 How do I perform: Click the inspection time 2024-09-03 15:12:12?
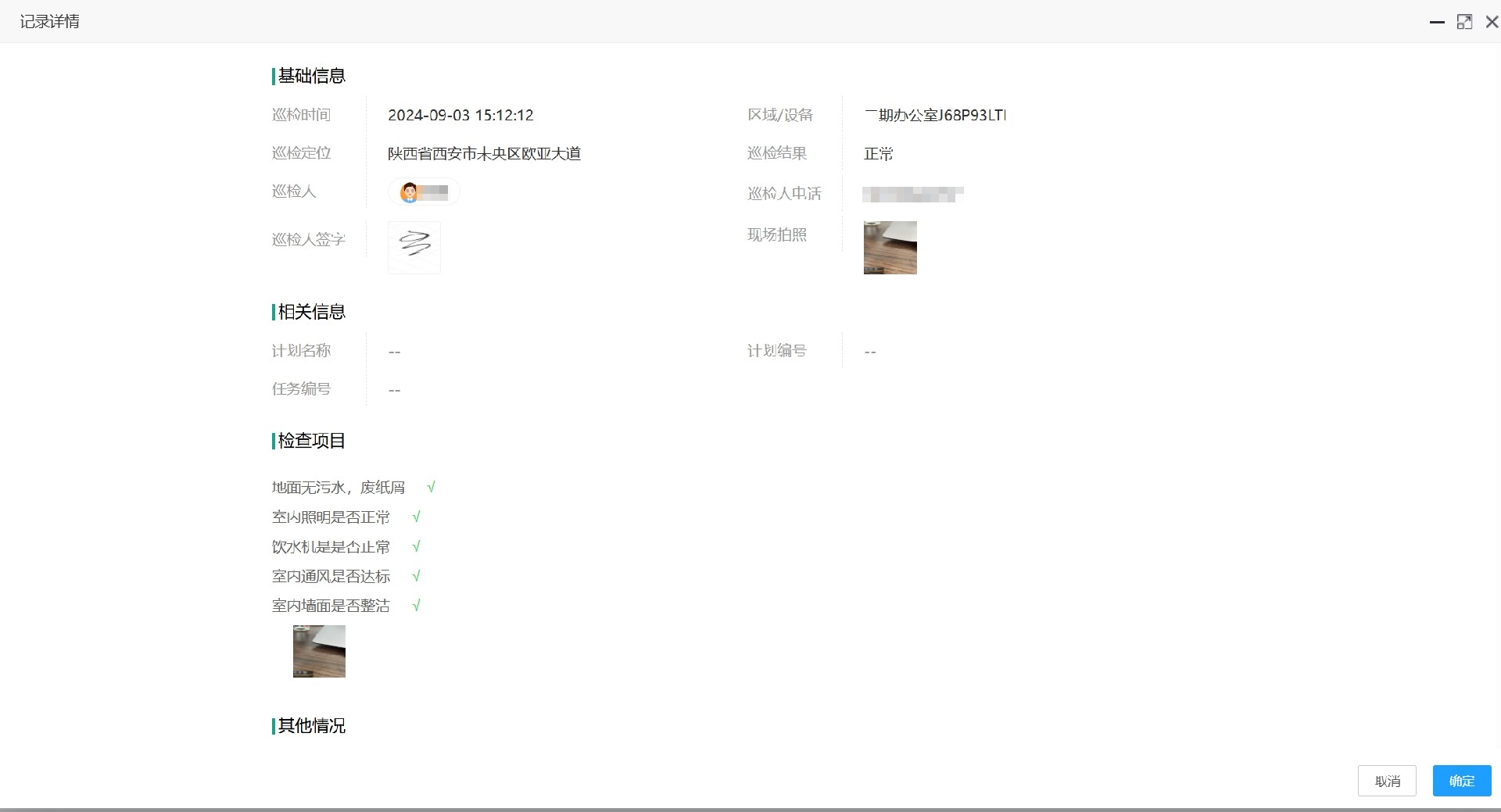click(x=460, y=115)
